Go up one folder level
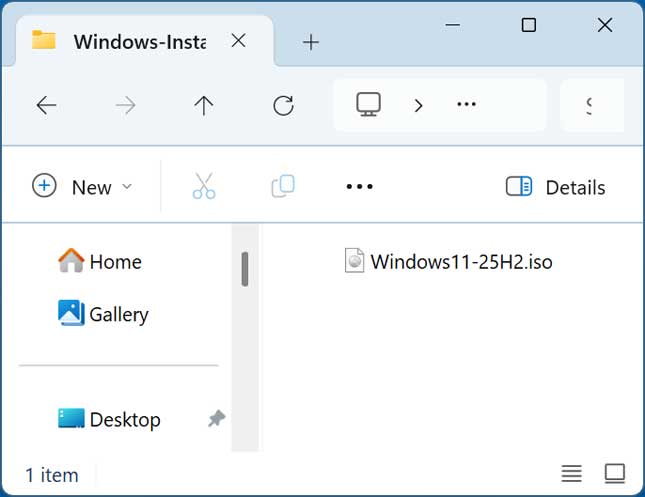Screen dimensions: 645x497 [x=204, y=105]
